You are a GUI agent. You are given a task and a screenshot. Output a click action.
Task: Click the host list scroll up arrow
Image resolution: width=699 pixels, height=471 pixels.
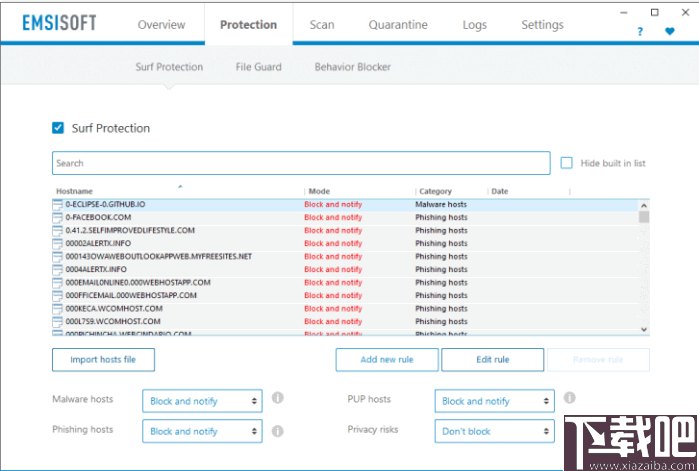[x=644, y=205]
